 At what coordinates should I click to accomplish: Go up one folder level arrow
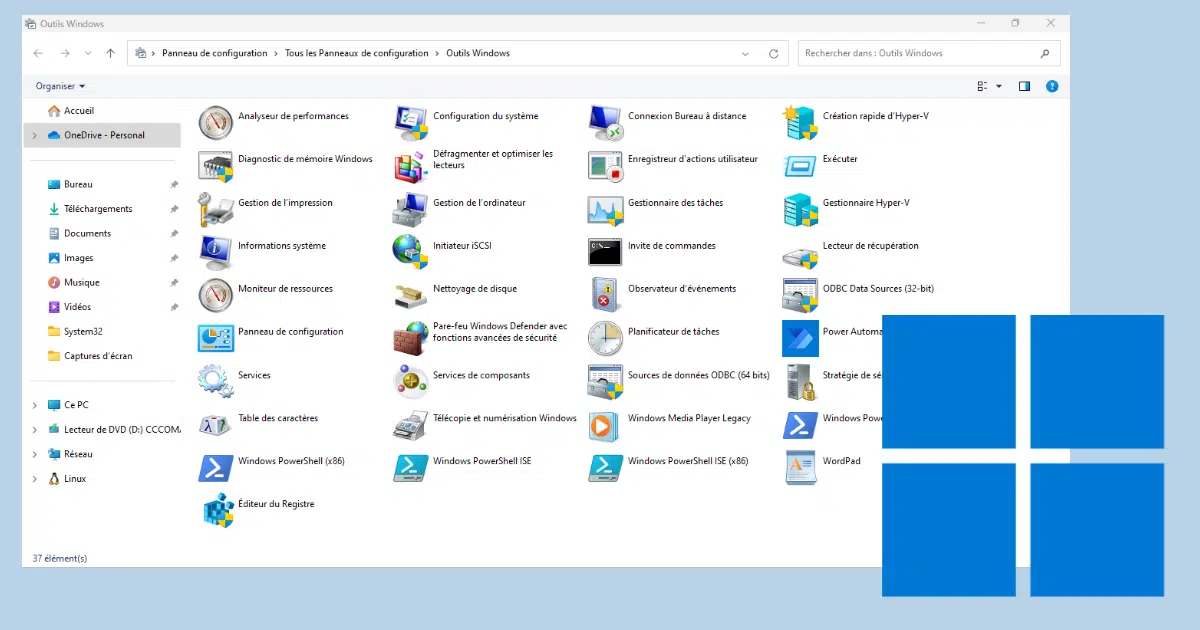[110, 53]
